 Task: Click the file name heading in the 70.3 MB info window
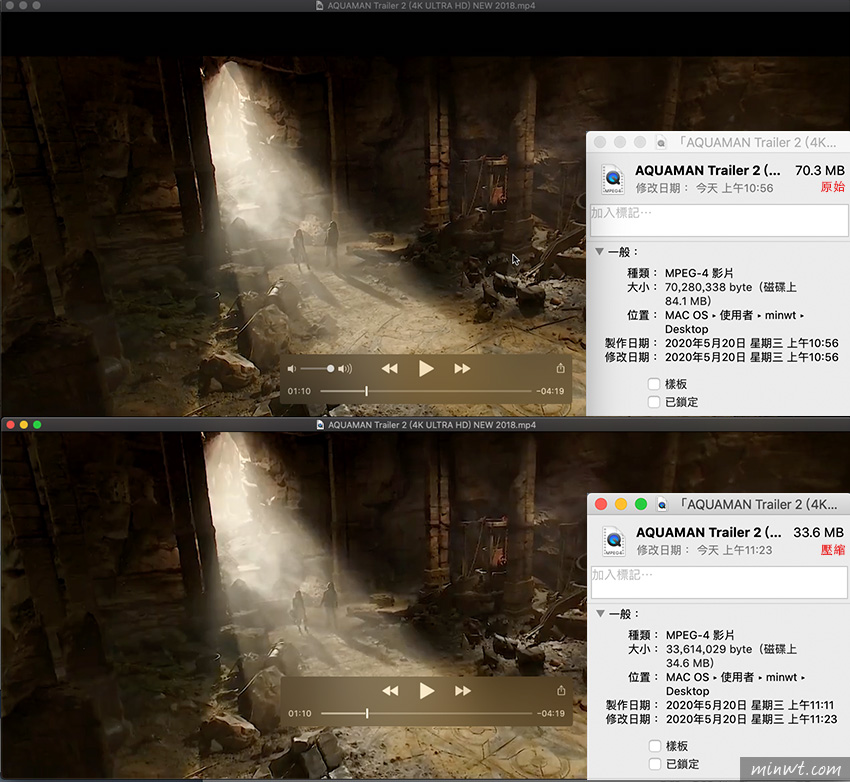(708, 170)
